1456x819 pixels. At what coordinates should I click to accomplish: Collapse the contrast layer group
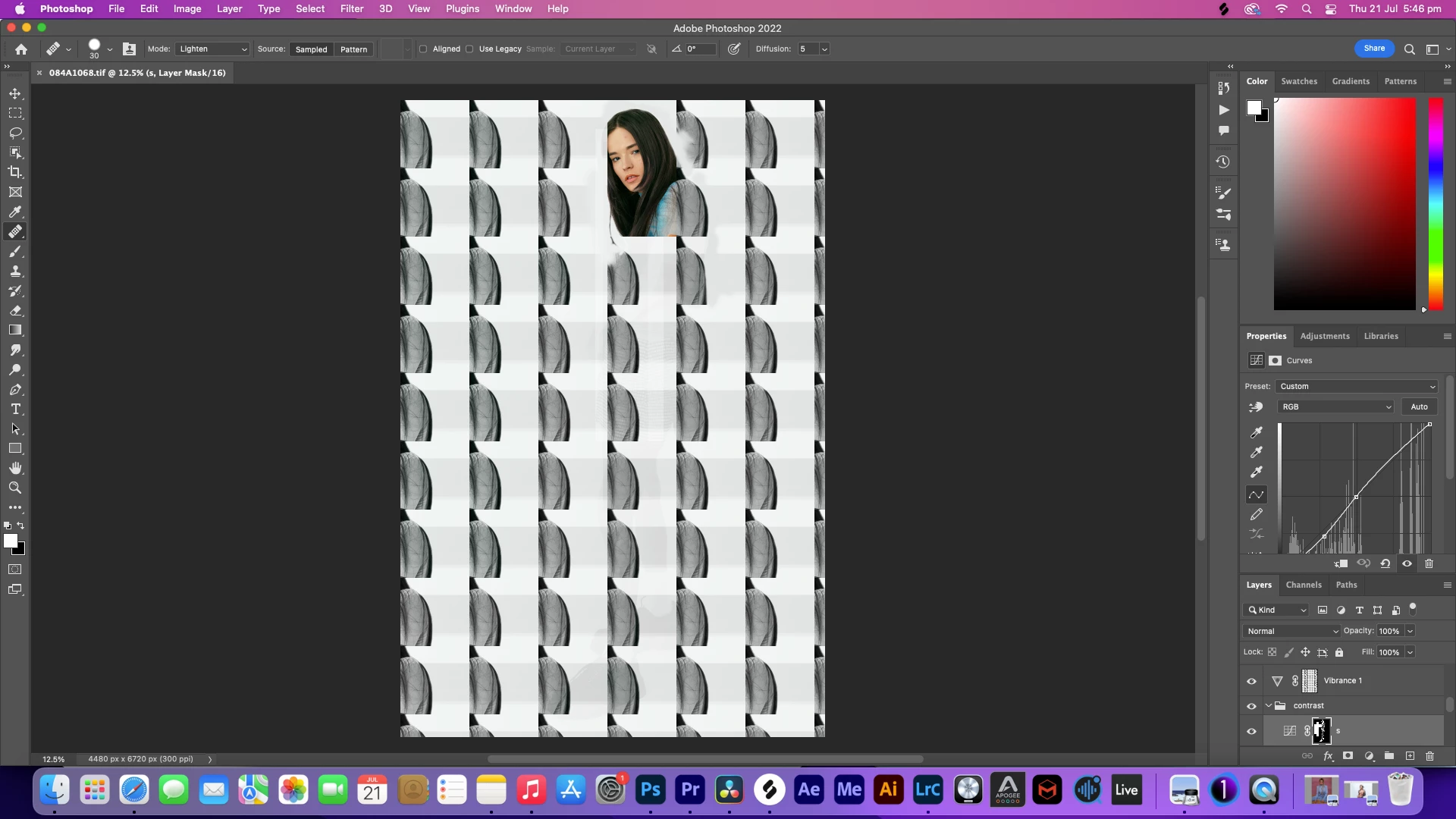click(1269, 705)
